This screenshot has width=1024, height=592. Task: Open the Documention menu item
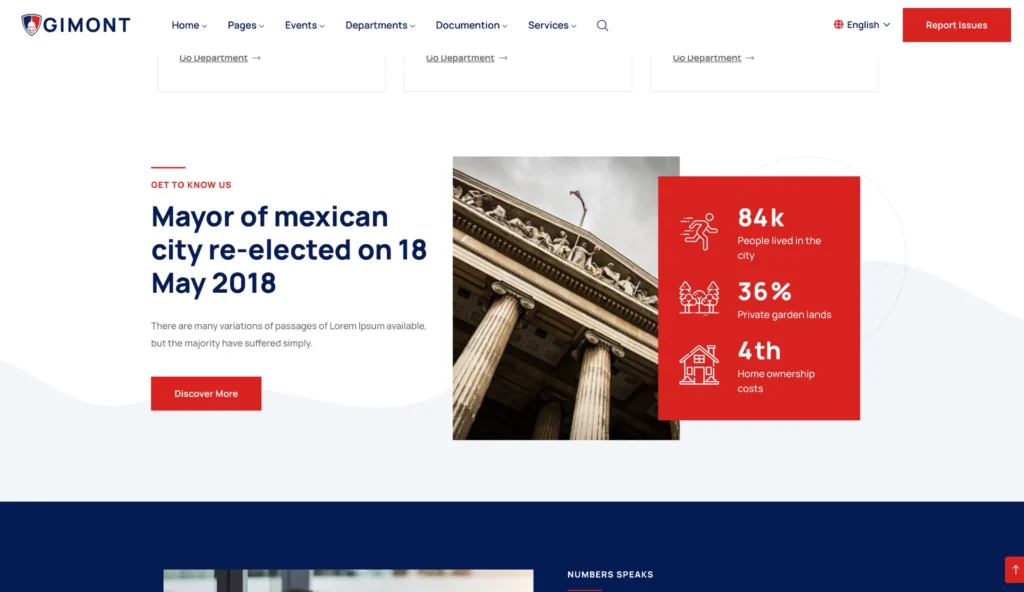pyautogui.click(x=471, y=26)
